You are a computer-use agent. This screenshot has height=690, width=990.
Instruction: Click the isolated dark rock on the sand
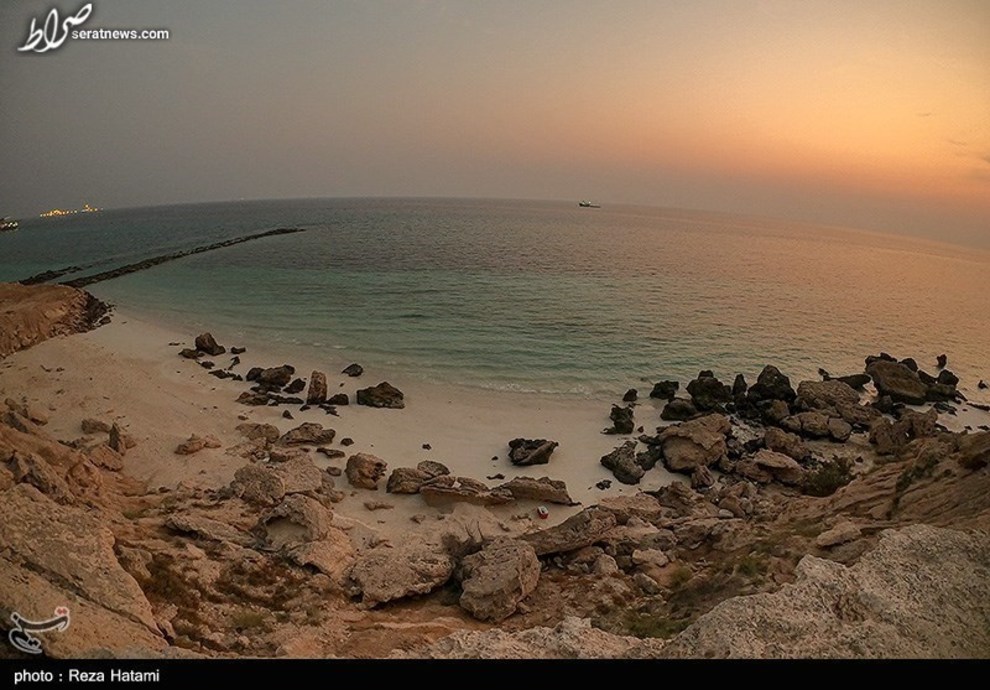(x=531, y=451)
